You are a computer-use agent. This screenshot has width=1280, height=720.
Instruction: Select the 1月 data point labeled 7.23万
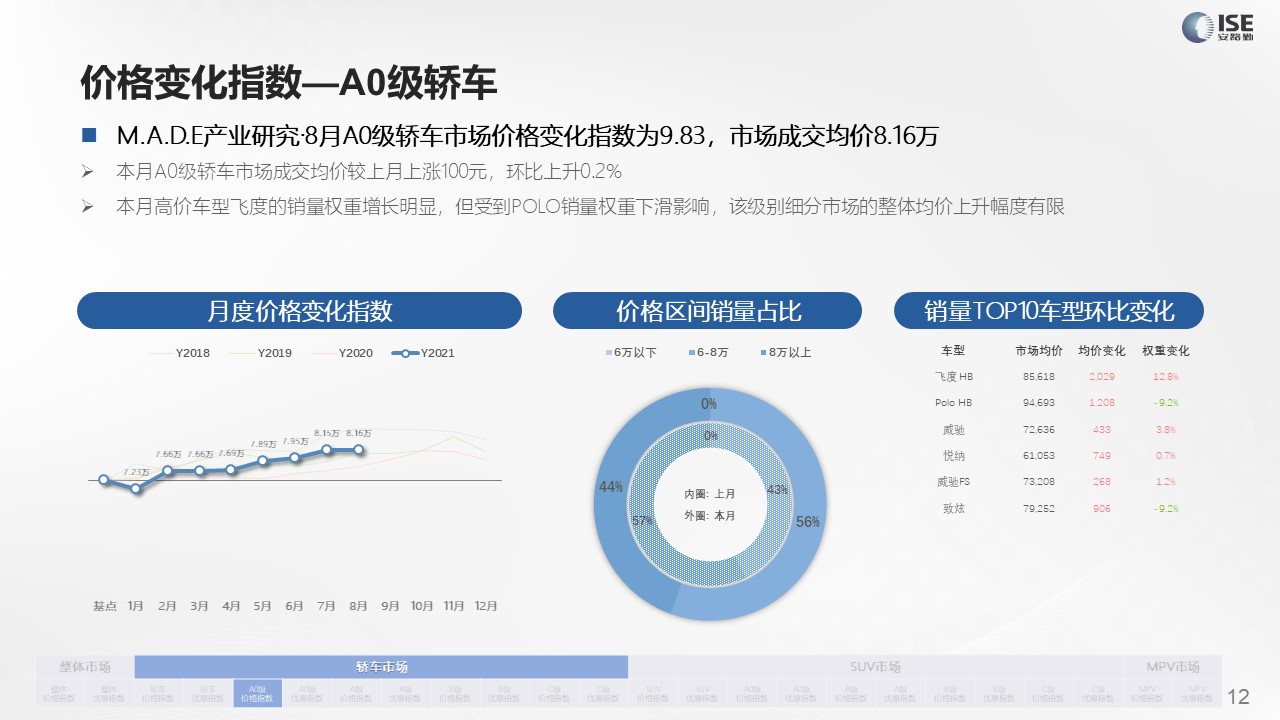136,488
